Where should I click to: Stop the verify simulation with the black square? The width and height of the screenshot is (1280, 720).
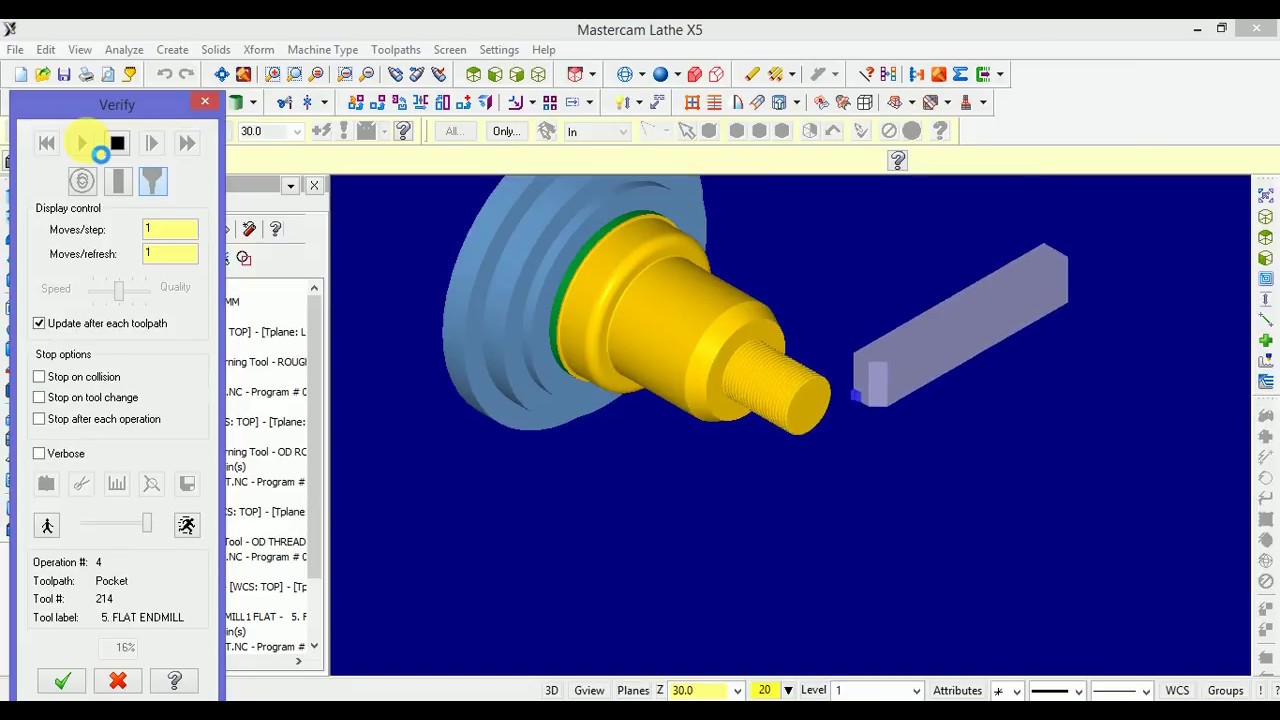[x=117, y=144]
